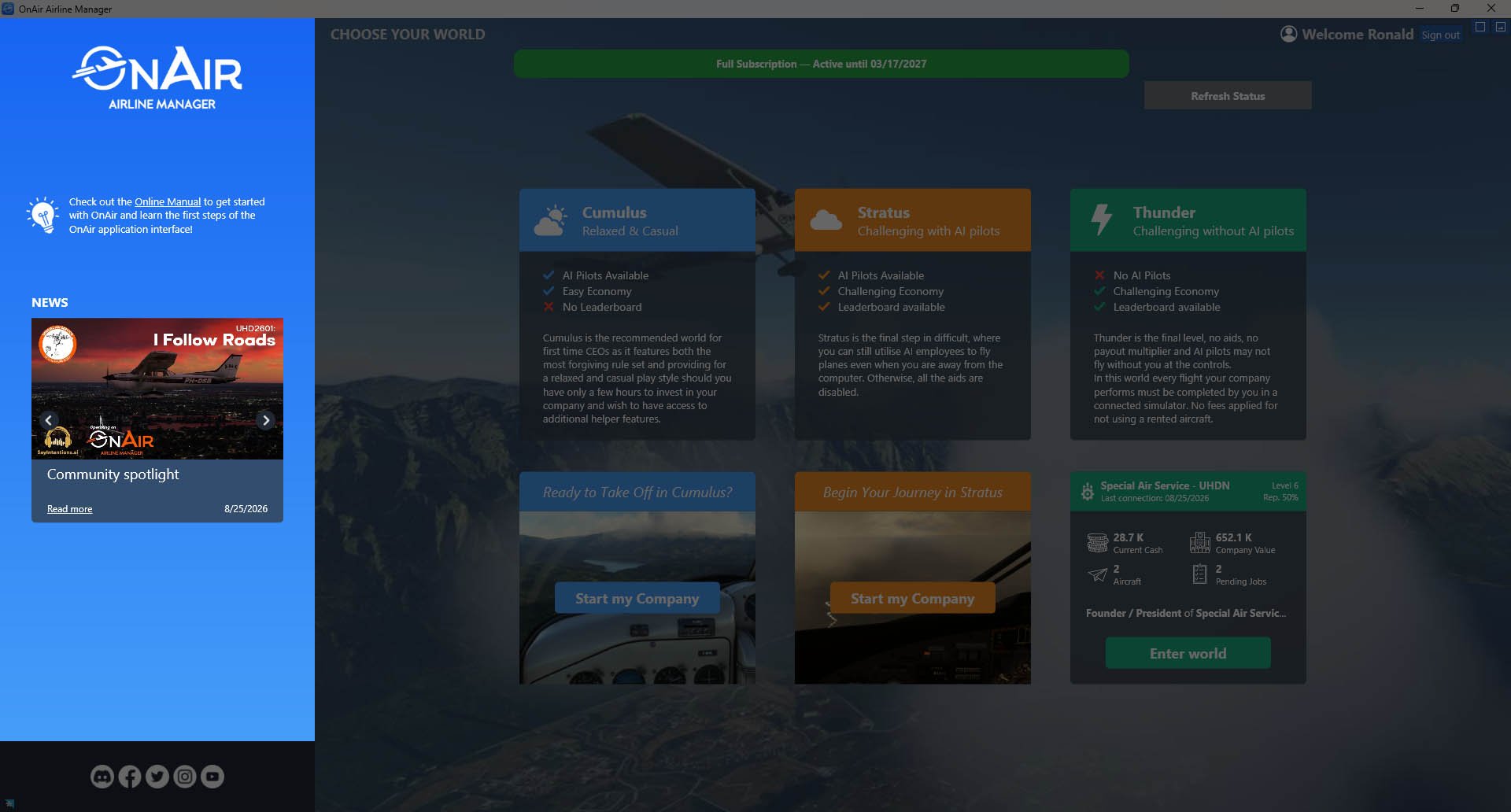1511x812 pixels.
Task: Click the Last connection: 08/25/2026 text
Action: click(x=1154, y=498)
